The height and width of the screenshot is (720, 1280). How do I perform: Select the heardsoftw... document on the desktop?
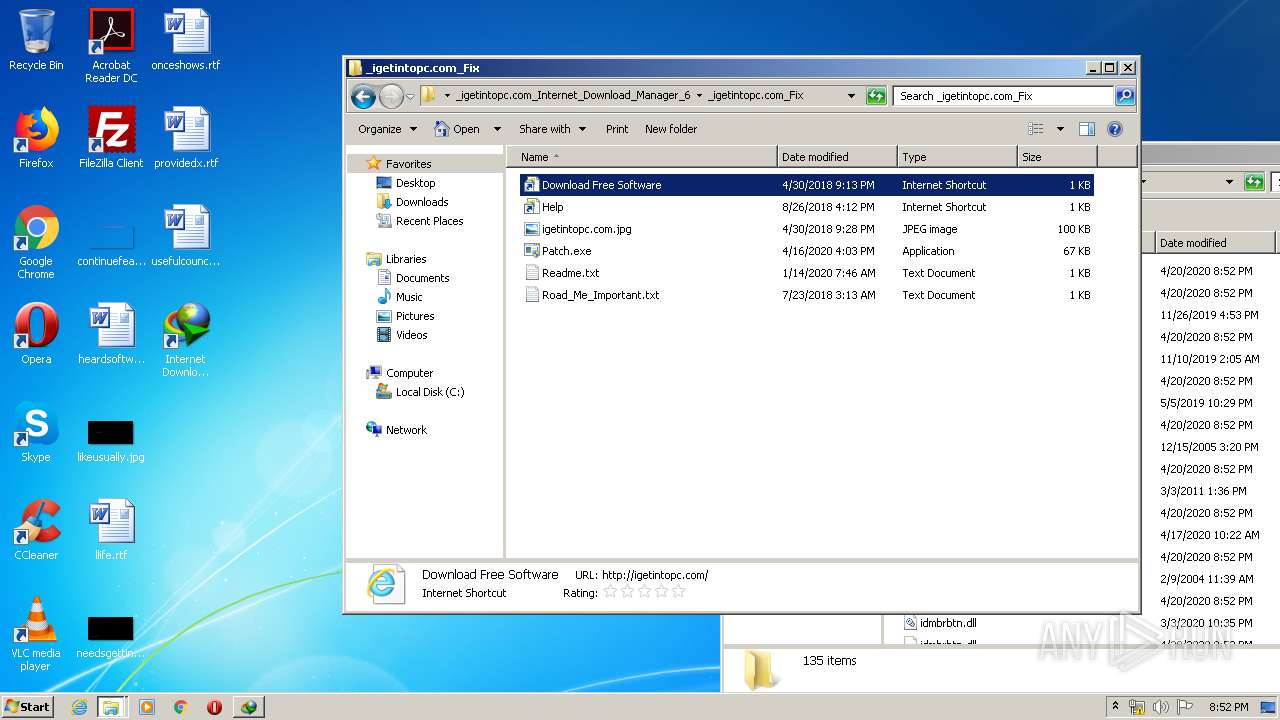(111, 334)
